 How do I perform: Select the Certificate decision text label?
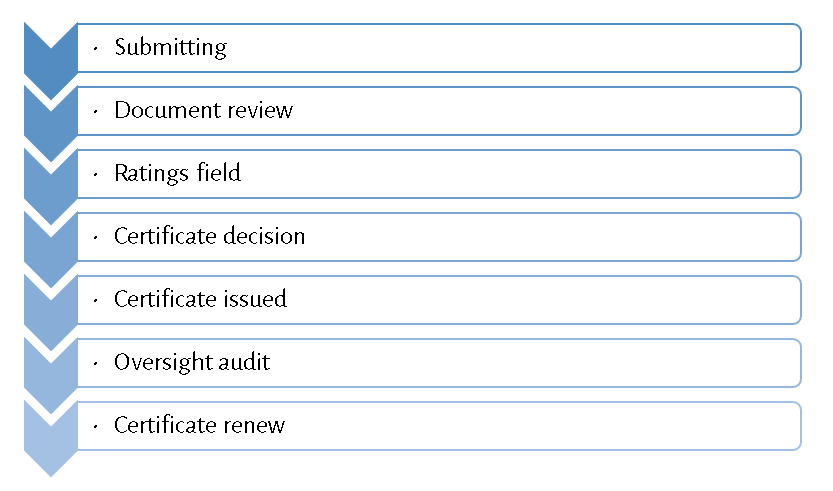pos(209,236)
